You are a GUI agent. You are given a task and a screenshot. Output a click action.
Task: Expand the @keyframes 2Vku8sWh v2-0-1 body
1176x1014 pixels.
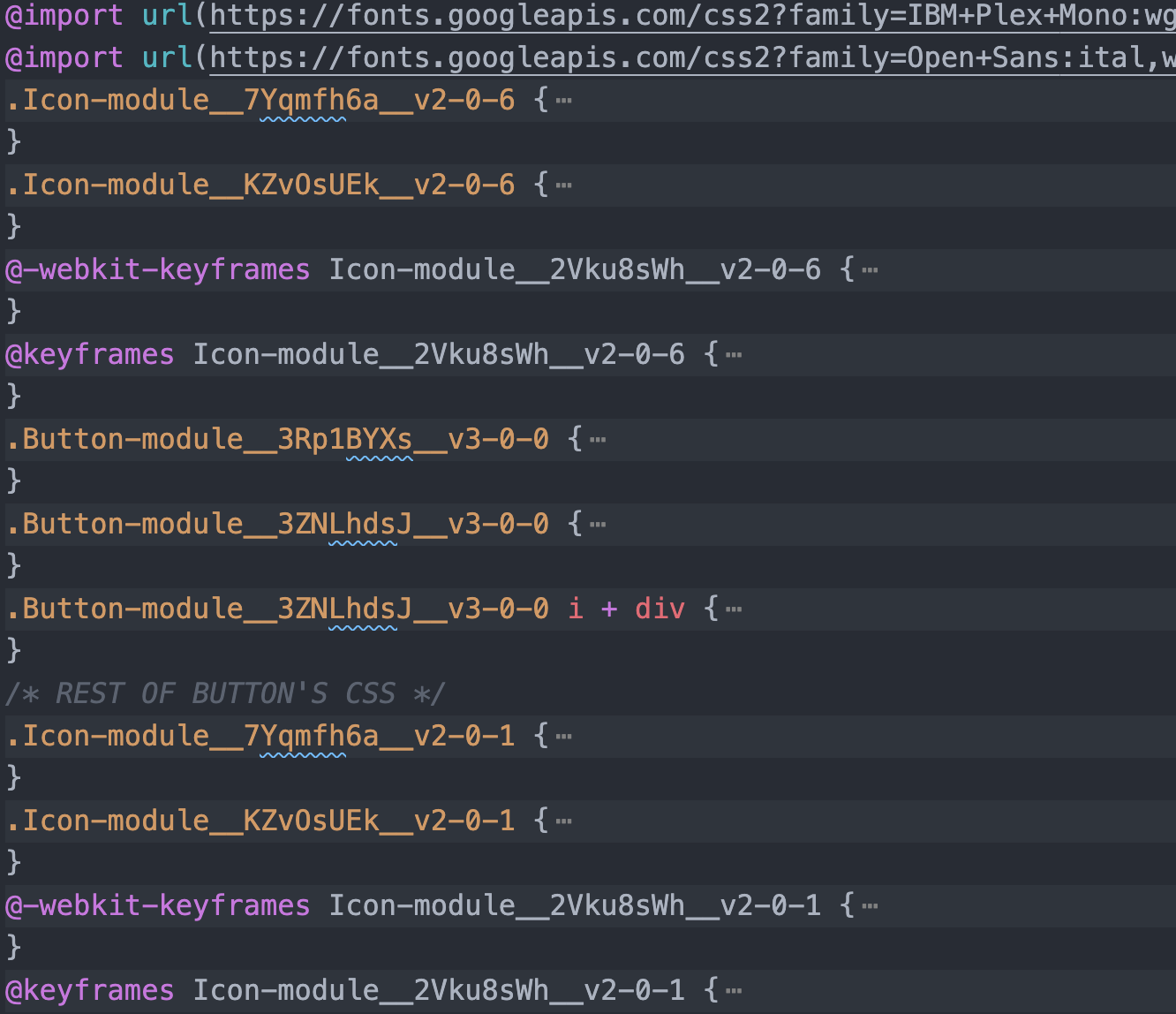click(x=734, y=989)
